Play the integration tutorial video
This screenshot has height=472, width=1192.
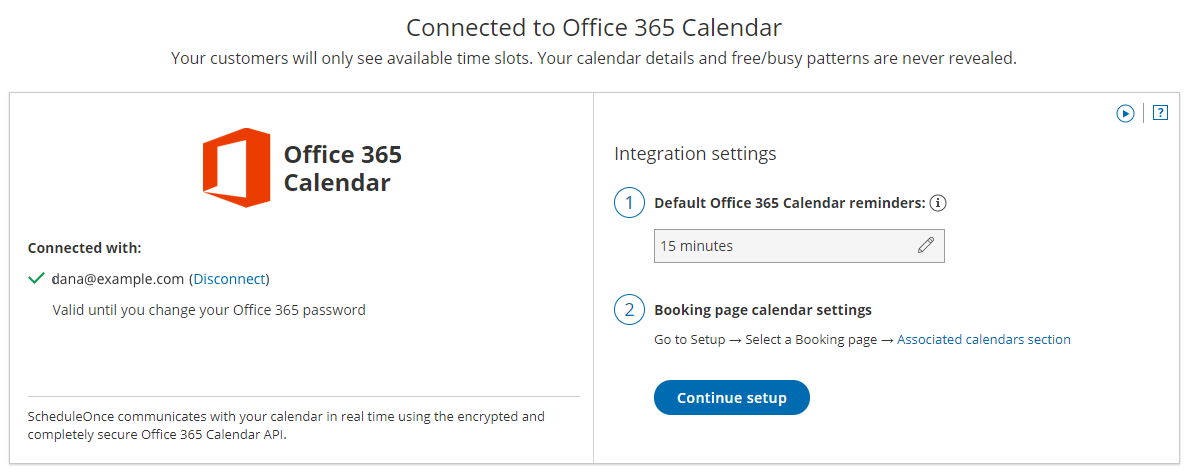[1125, 113]
